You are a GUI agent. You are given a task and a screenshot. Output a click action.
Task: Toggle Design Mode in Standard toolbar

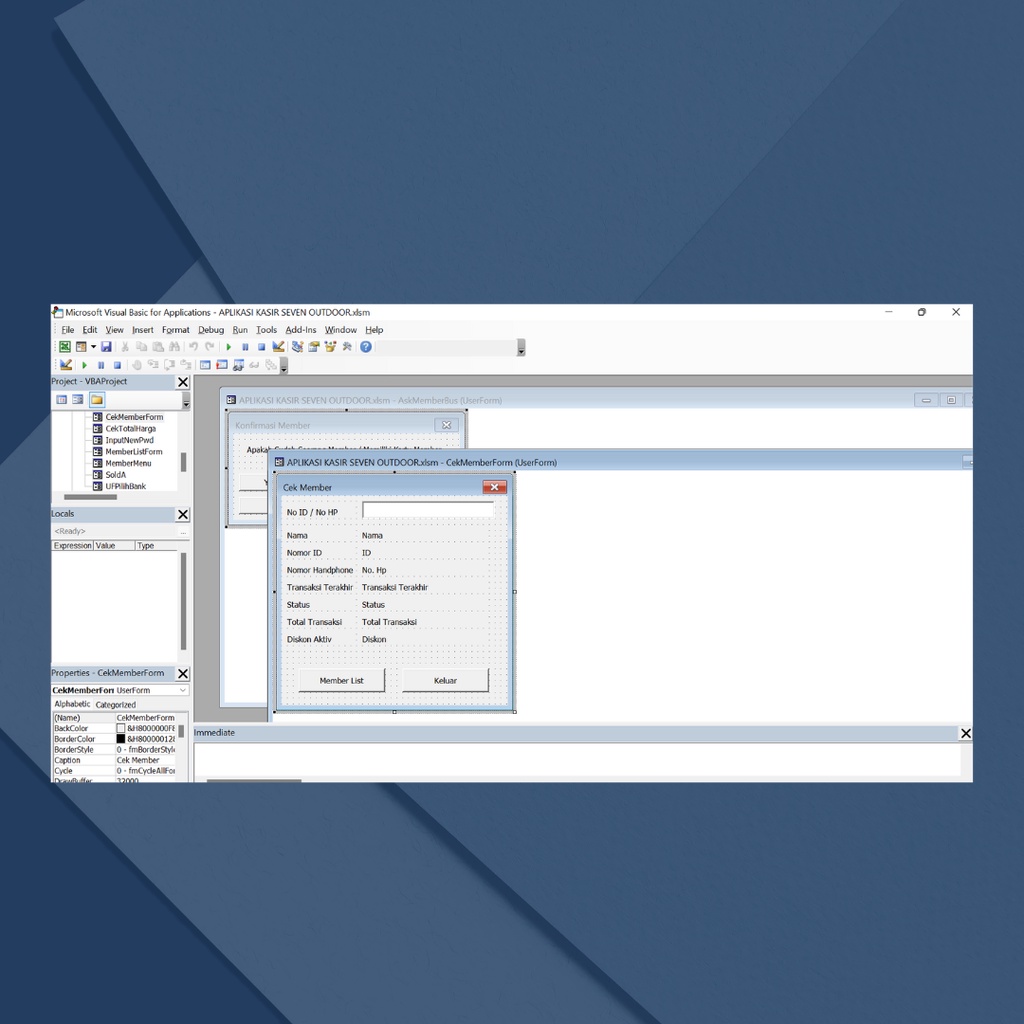click(x=278, y=347)
